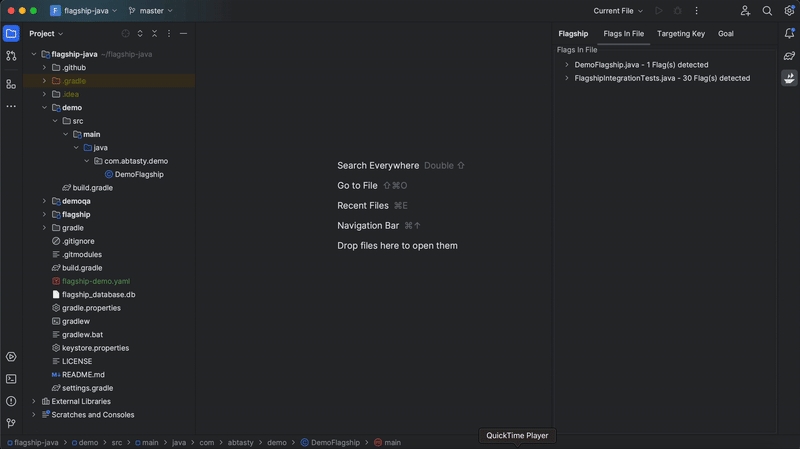Click the Search Everywhere magnifier icon
The image size is (800, 449).
pos(767,11)
